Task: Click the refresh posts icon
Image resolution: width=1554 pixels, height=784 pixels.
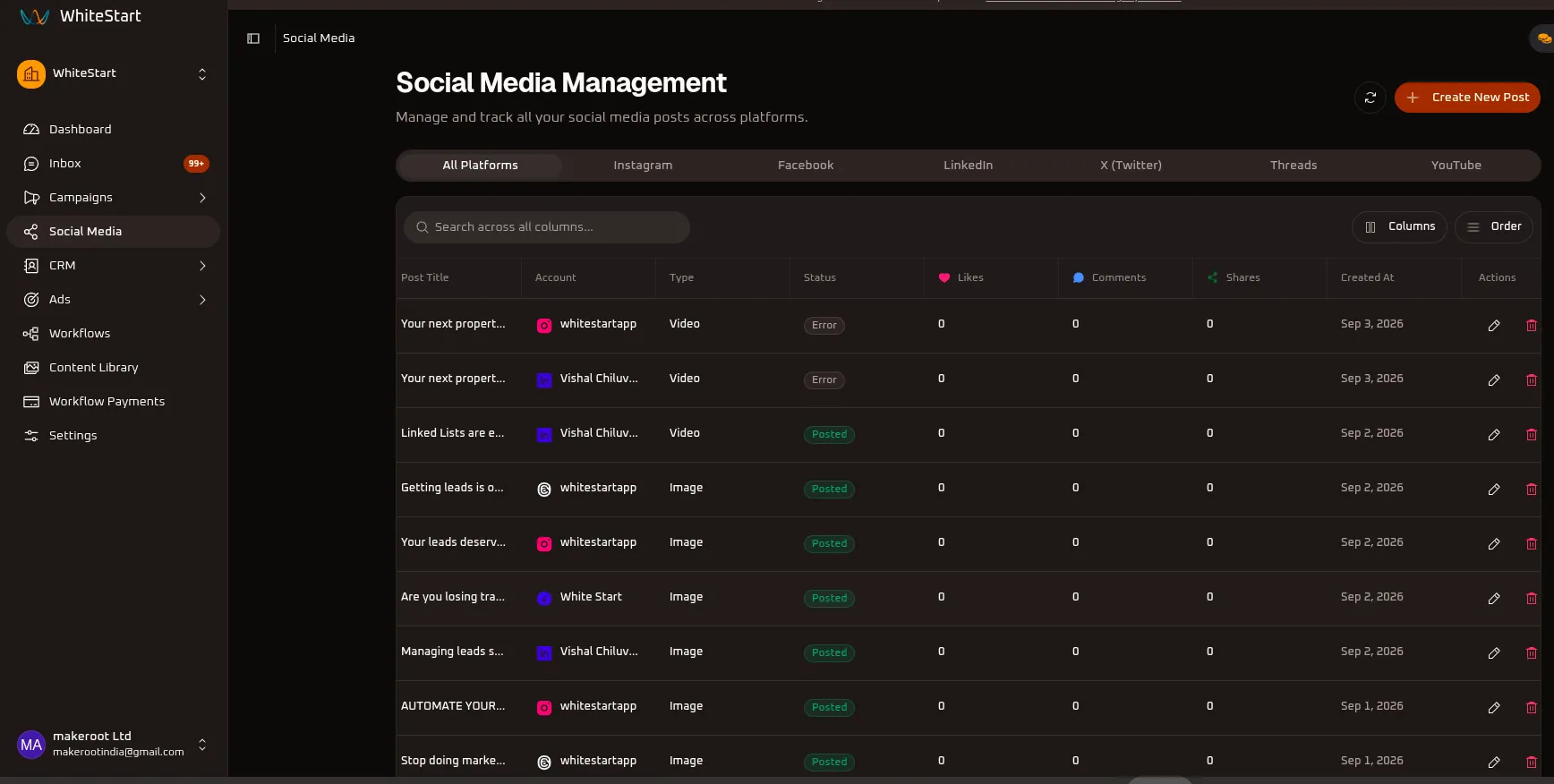Action: click(x=1370, y=98)
